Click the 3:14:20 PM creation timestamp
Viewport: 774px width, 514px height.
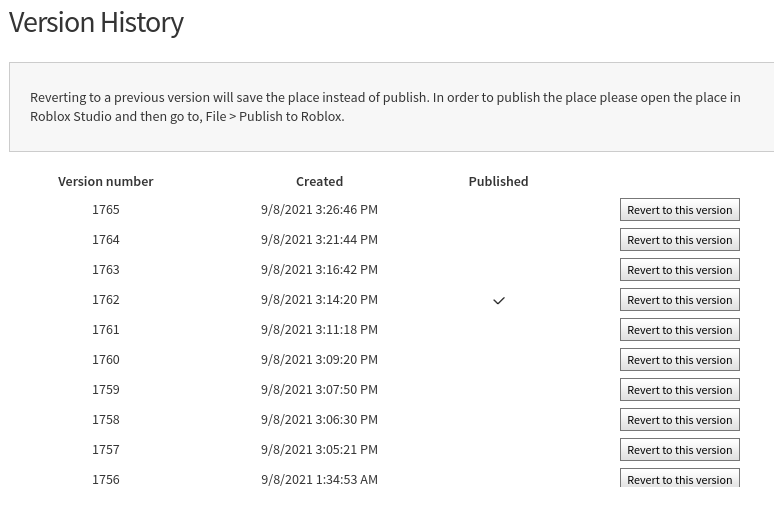tap(319, 300)
